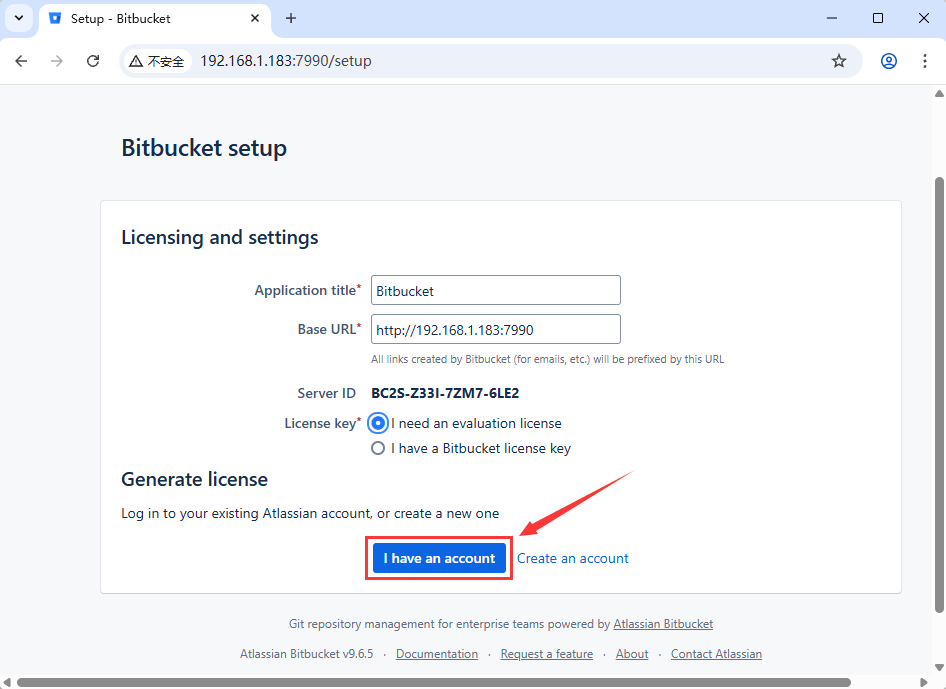The width and height of the screenshot is (946, 689).
Task: Click the Server ID value BC2S-Z33I-7ZM7-6LE2
Action: (x=445, y=393)
